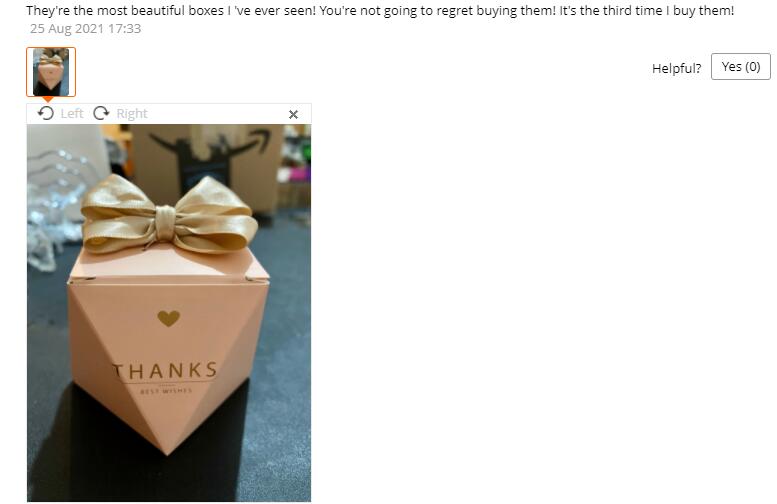Mark the review helpful with Yes (0)
Screen dimensions: 777x504
tap(741, 66)
